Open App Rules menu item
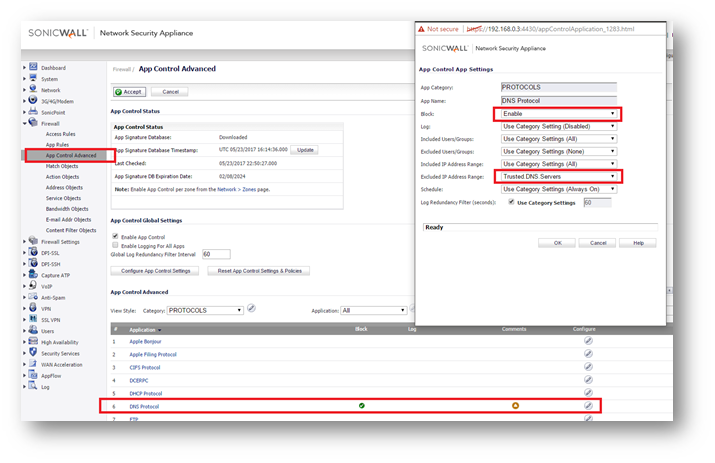715x463 pixels. (x=57, y=145)
